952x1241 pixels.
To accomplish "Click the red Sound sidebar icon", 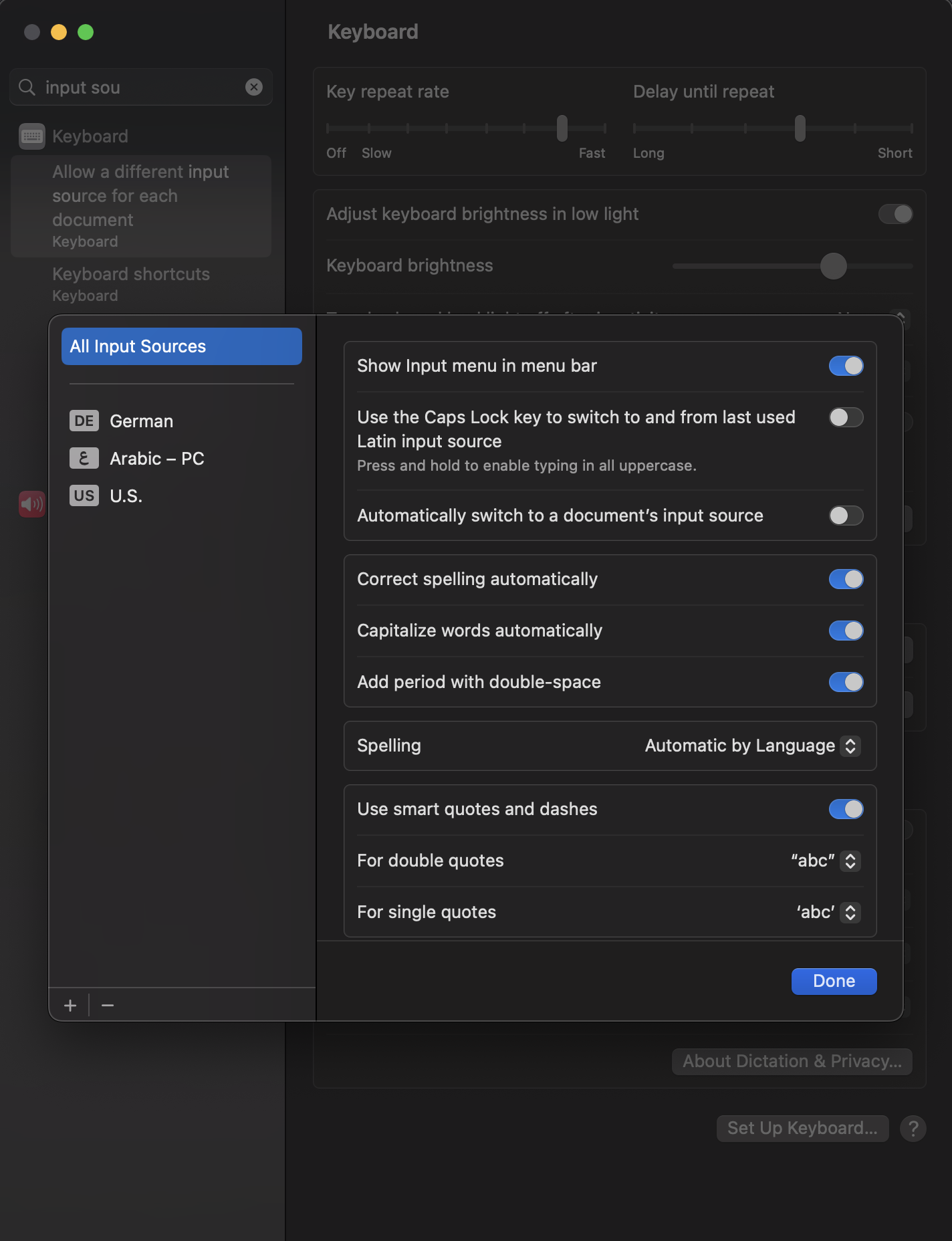I will 32,503.
